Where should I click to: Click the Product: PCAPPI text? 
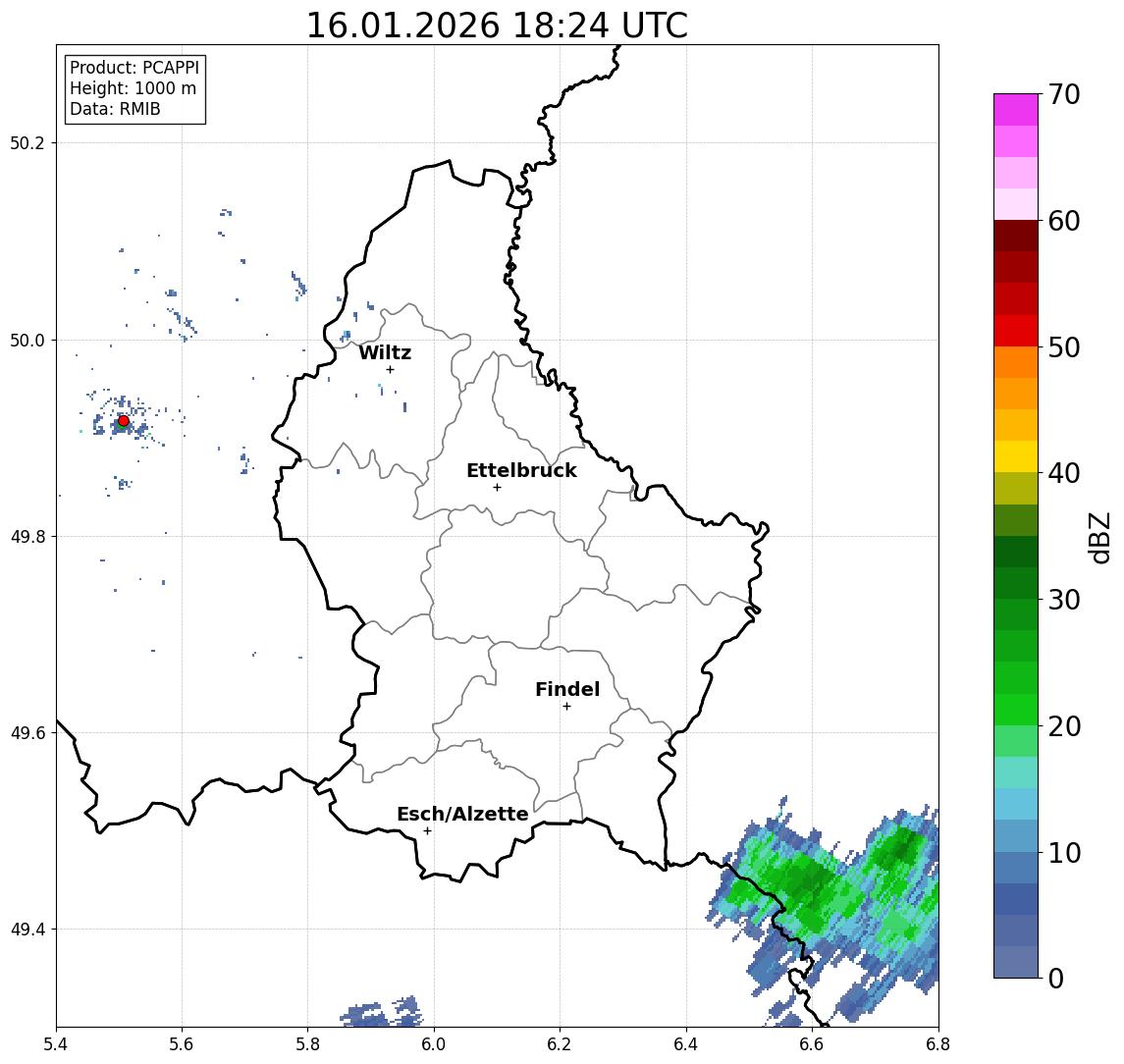(134, 68)
